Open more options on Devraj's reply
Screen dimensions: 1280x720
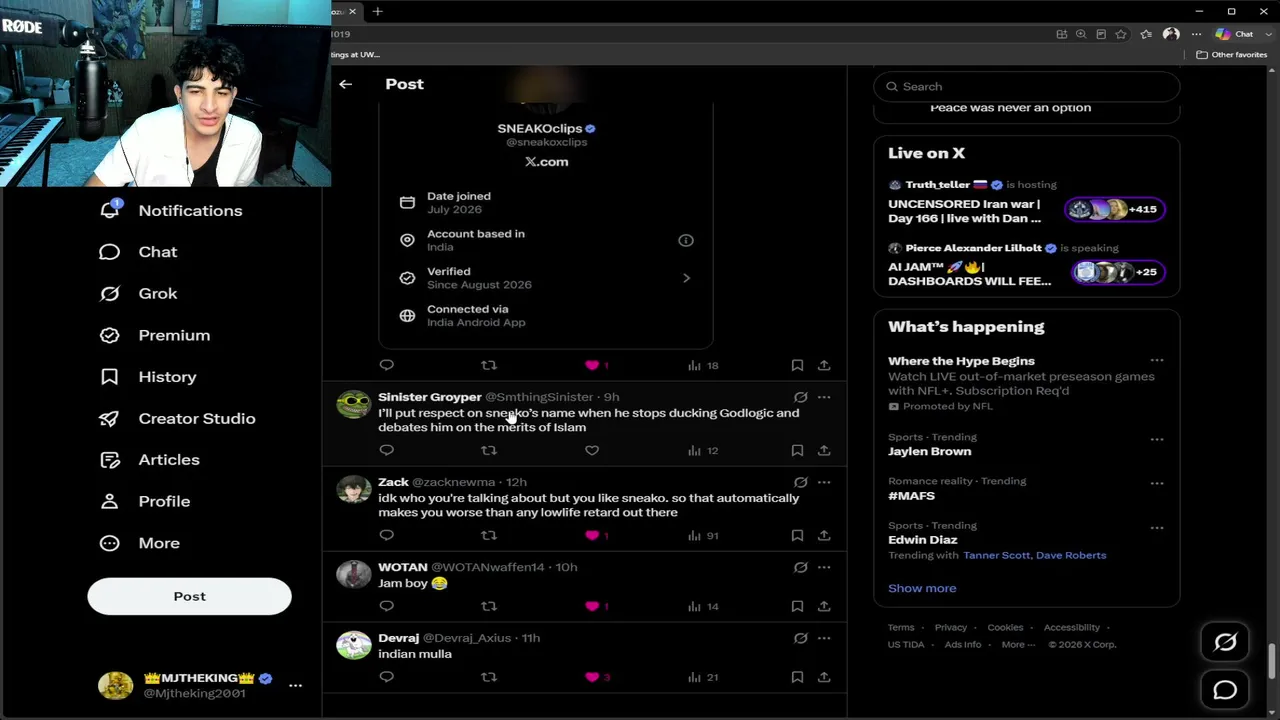click(x=824, y=638)
